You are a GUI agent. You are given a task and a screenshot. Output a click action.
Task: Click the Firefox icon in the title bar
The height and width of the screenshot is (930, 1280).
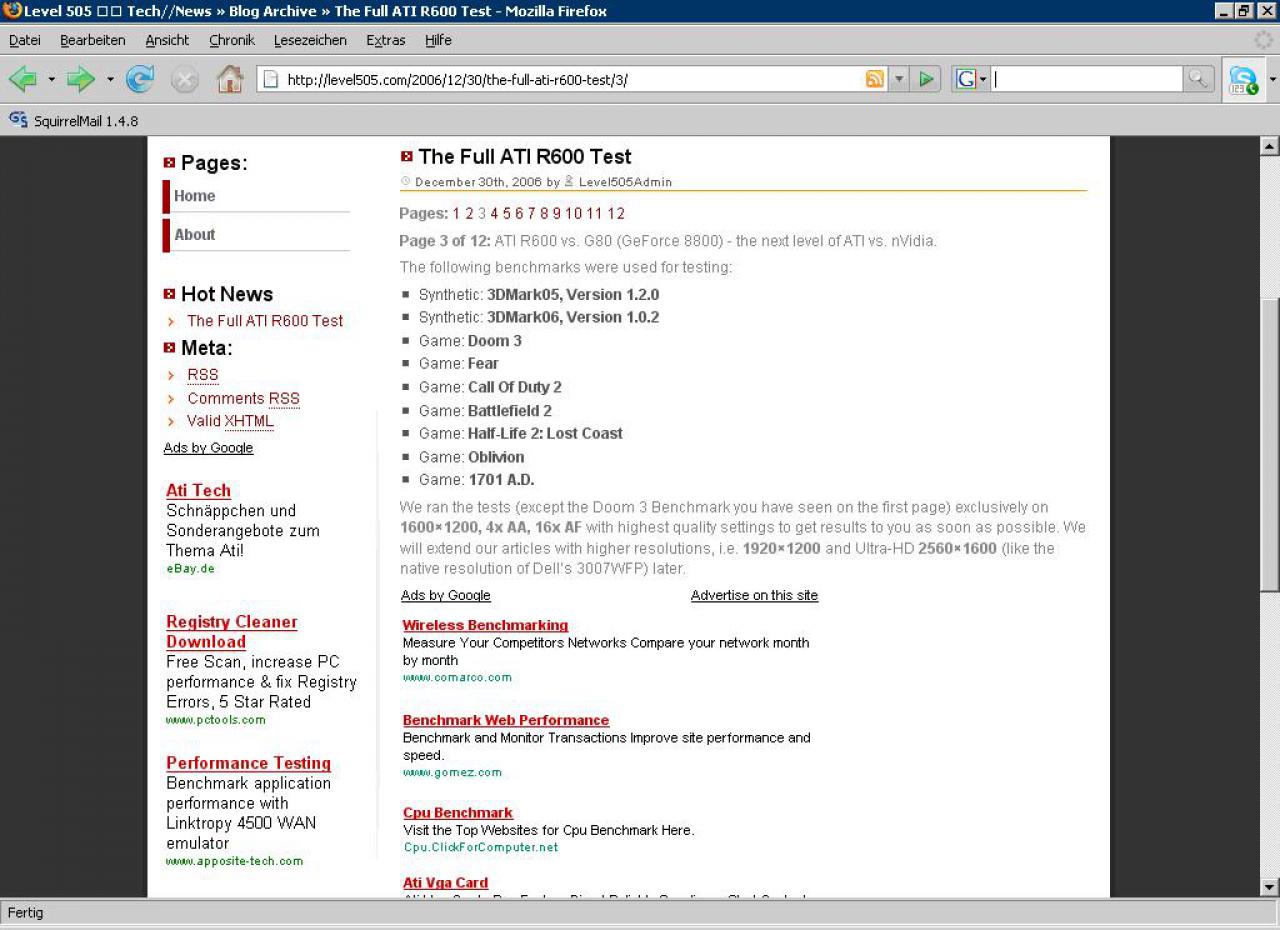[12, 11]
